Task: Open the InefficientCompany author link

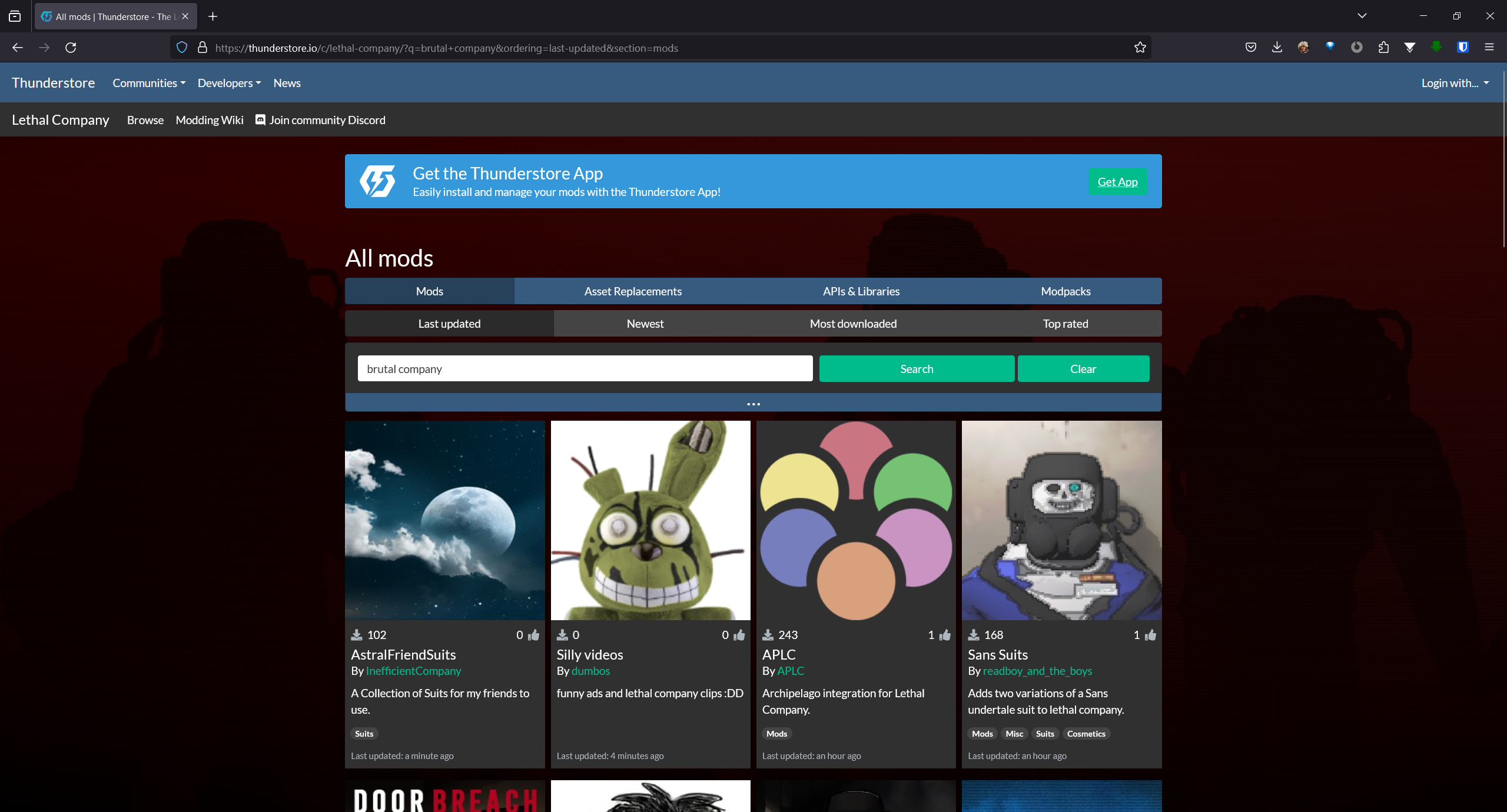Action: click(x=413, y=671)
